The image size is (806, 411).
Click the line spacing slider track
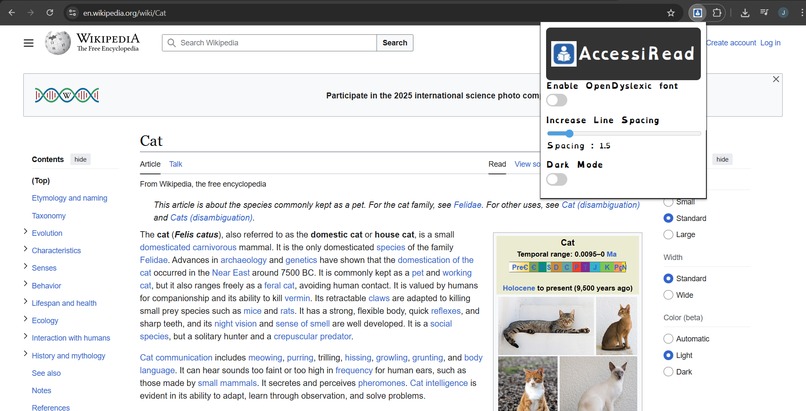[x=624, y=134]
